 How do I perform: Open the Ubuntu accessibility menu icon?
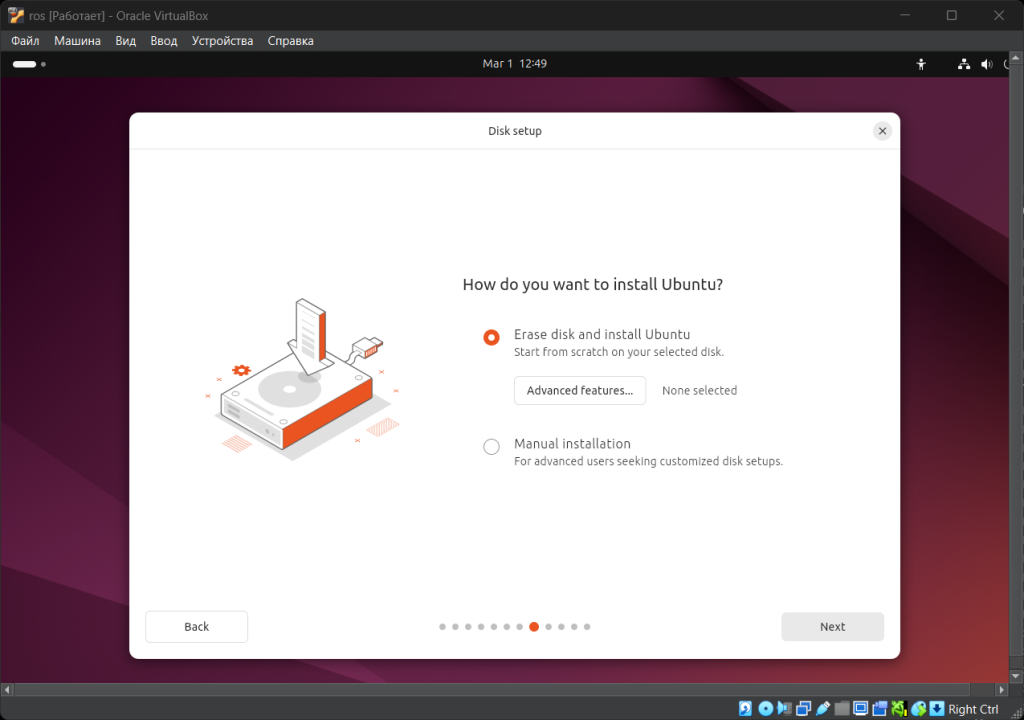click(x=921, y=64)
